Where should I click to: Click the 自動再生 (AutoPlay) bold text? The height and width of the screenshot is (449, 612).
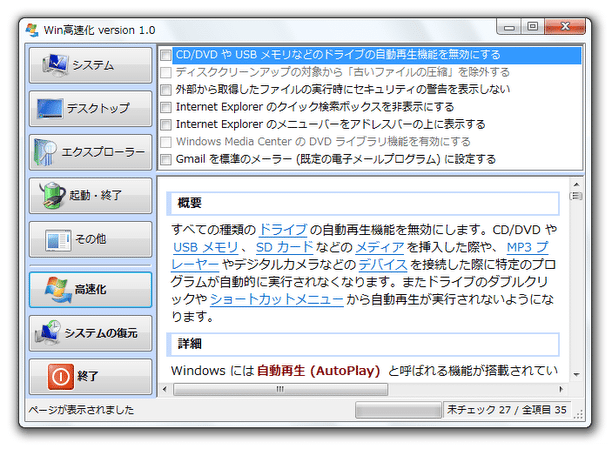point(318,371)
